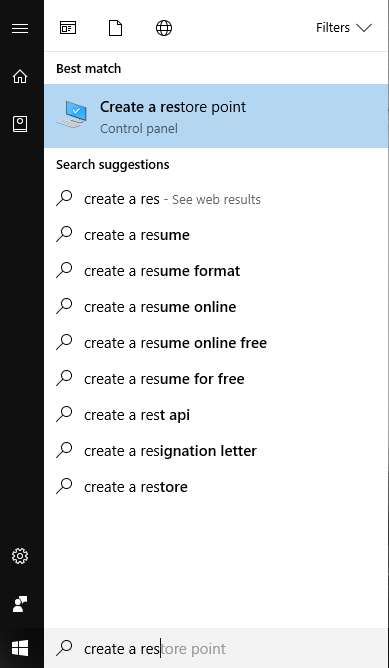Pick the 'create a resignation letter' suggestion

(x=216, y=451)
